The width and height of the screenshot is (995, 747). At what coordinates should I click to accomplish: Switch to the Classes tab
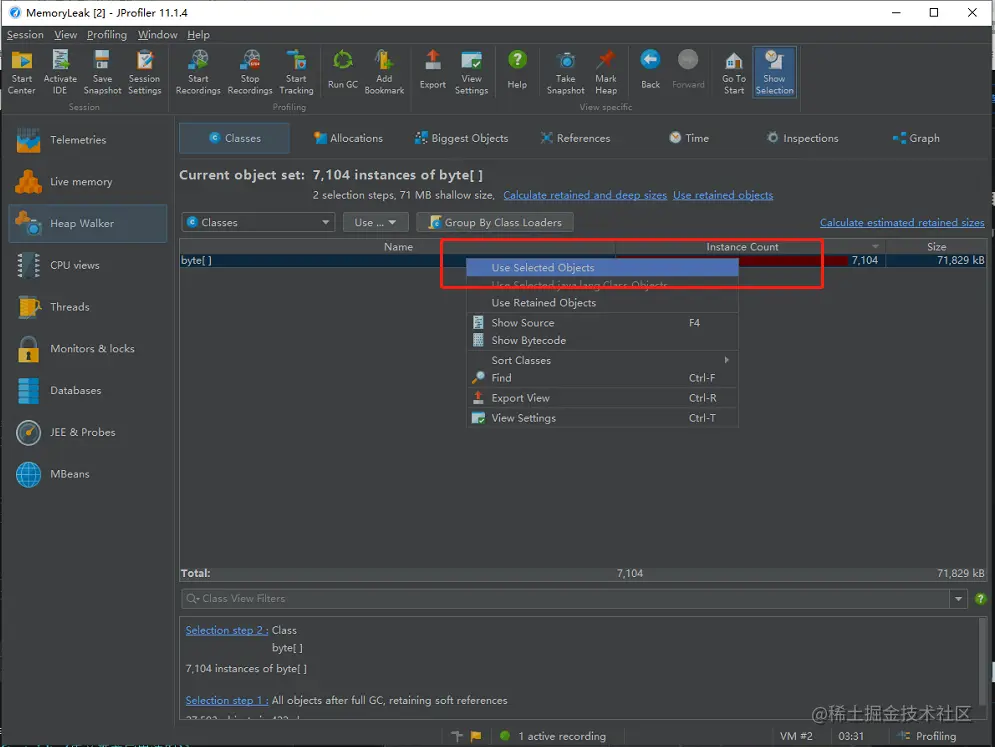(235, 138)
